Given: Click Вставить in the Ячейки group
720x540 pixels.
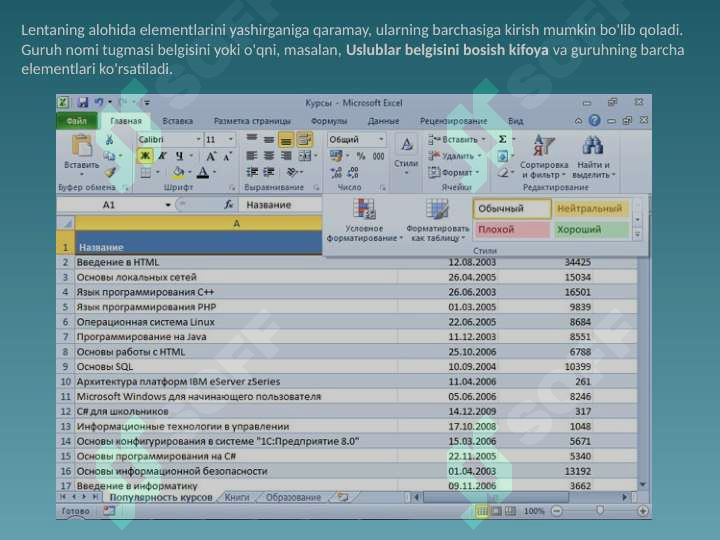Looking at the screenshot, I should pos(457,139).
